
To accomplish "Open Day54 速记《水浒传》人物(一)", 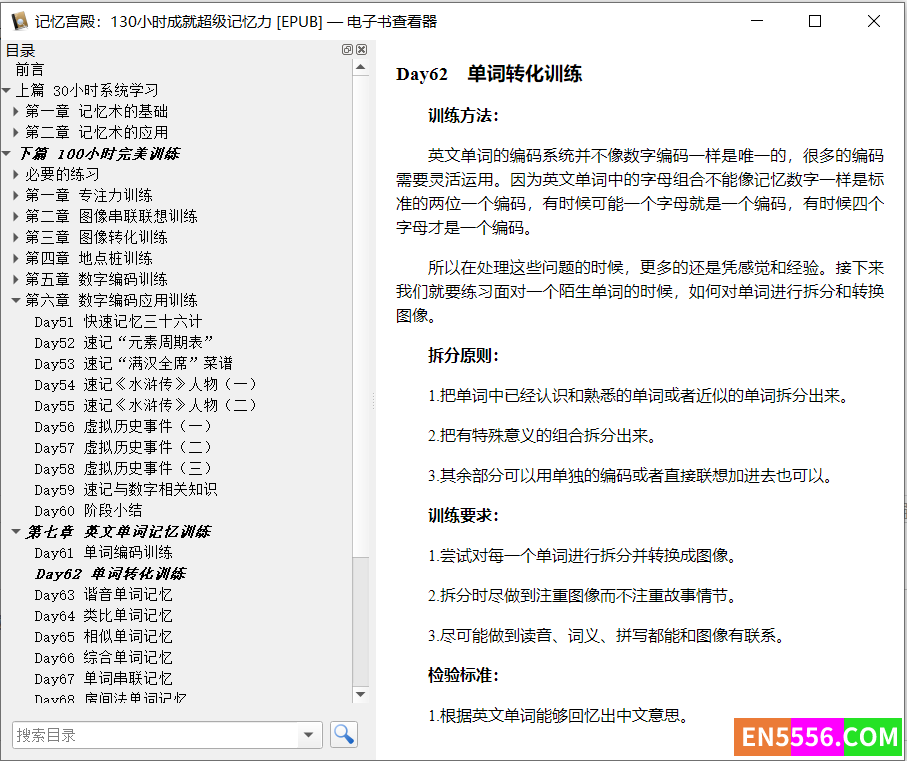I will click(x=145, y=384).
